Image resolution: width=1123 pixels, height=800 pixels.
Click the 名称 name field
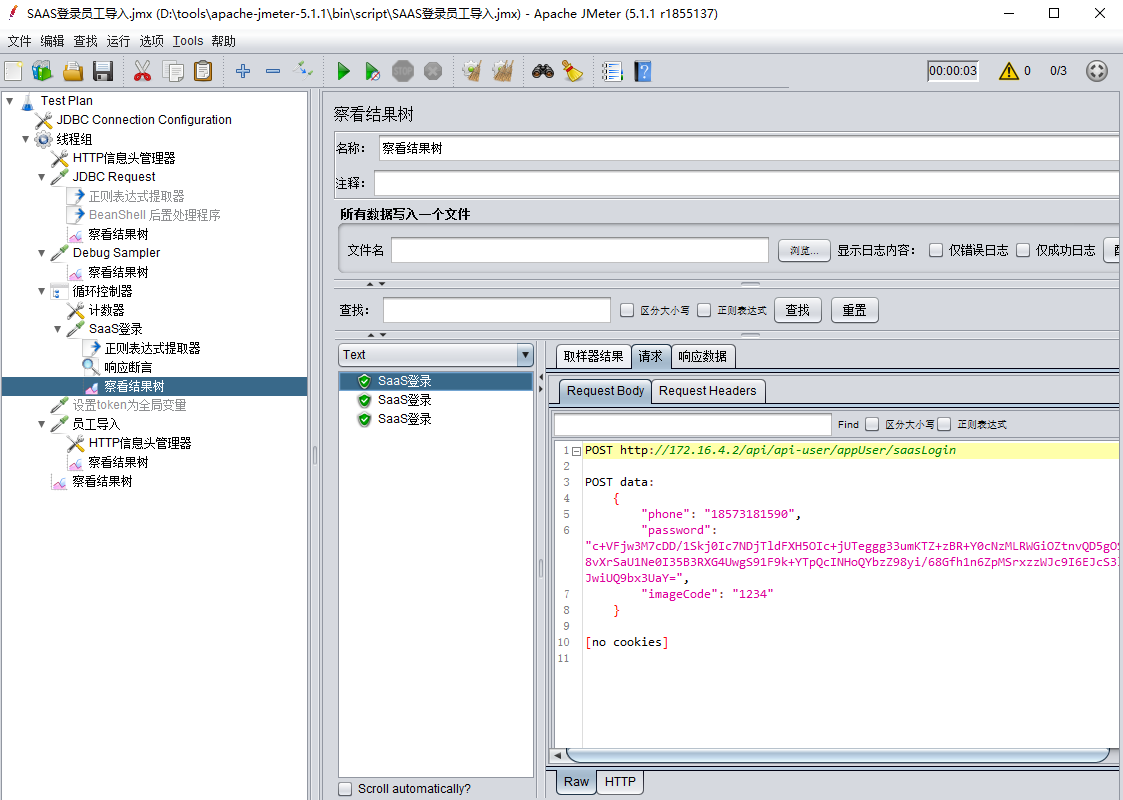(x=748, y=148)
